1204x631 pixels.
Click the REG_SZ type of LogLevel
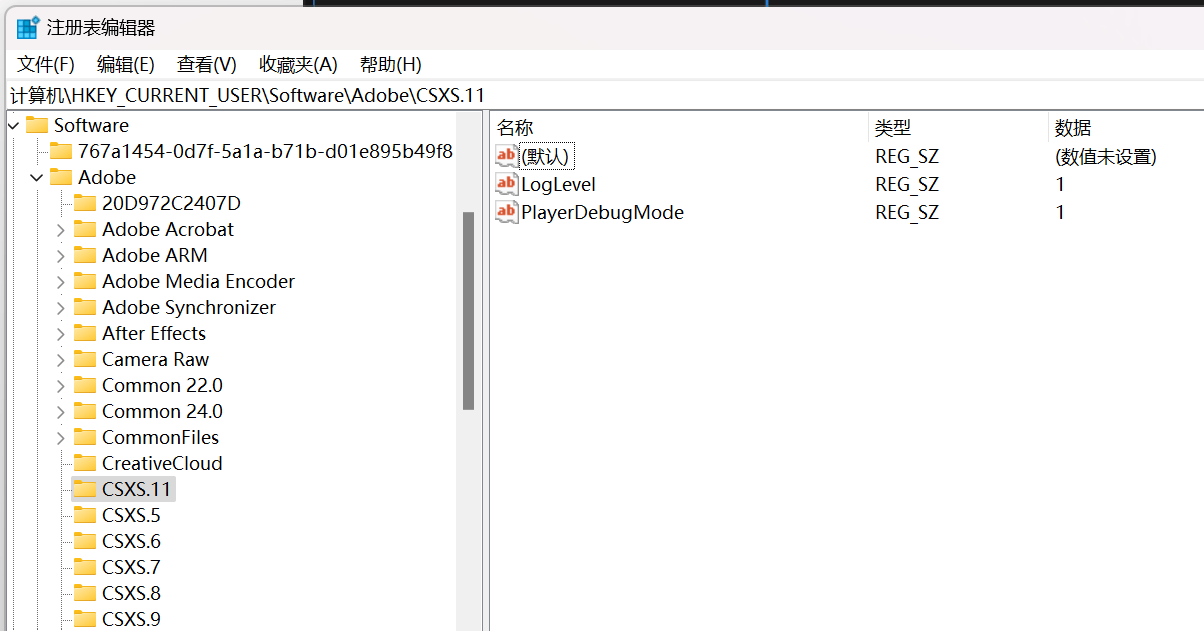pyautogui.click(x=907, y=184)
